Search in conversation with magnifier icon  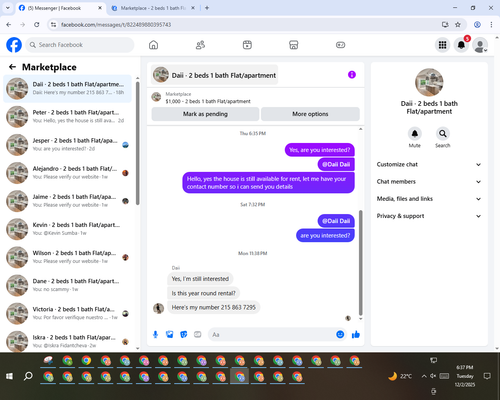point(443,134)
